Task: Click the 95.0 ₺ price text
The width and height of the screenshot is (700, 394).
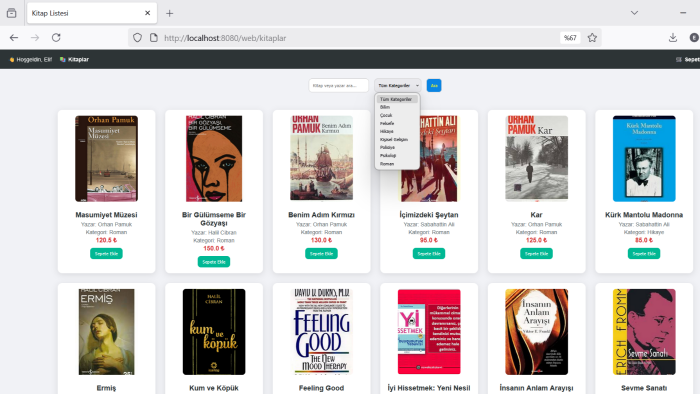Action: pos(429,240)
